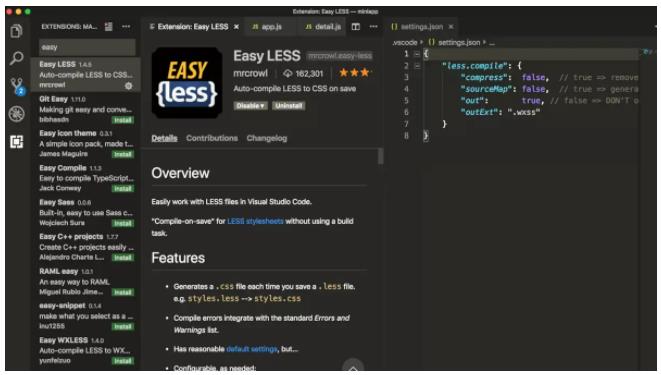Select Easy WXLESS in the extensions list
Image resolution: width=661 pixels, height=375 pixels.
(86, 350)
